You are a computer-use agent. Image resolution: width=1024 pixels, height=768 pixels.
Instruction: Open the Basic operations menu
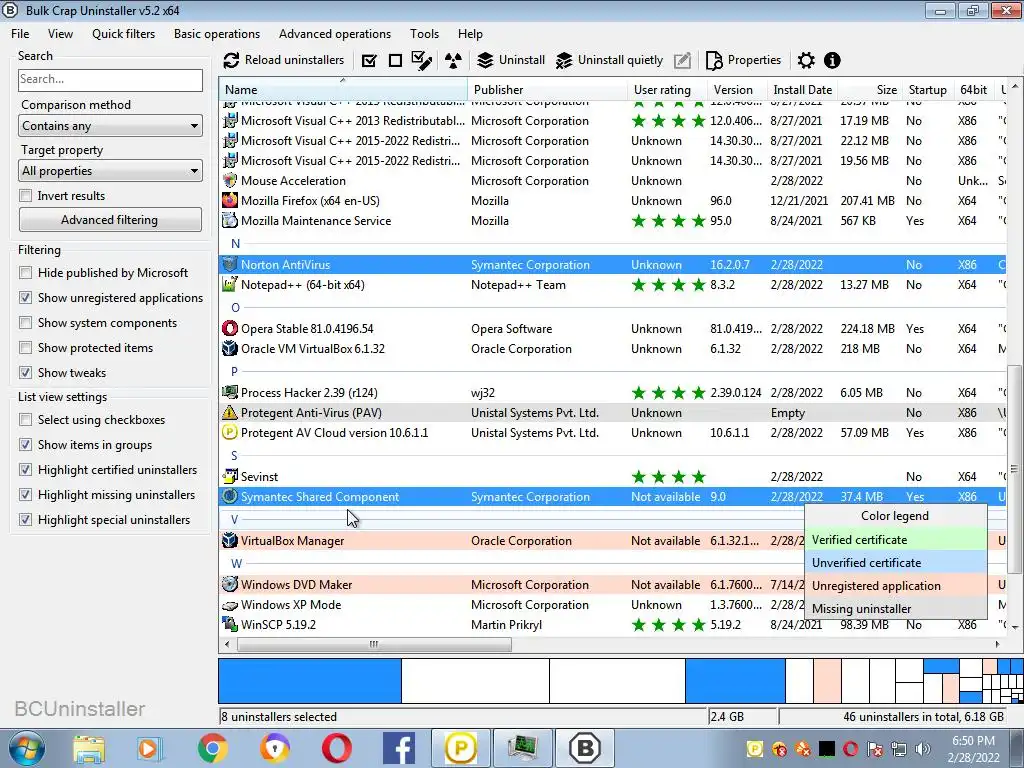217,34
